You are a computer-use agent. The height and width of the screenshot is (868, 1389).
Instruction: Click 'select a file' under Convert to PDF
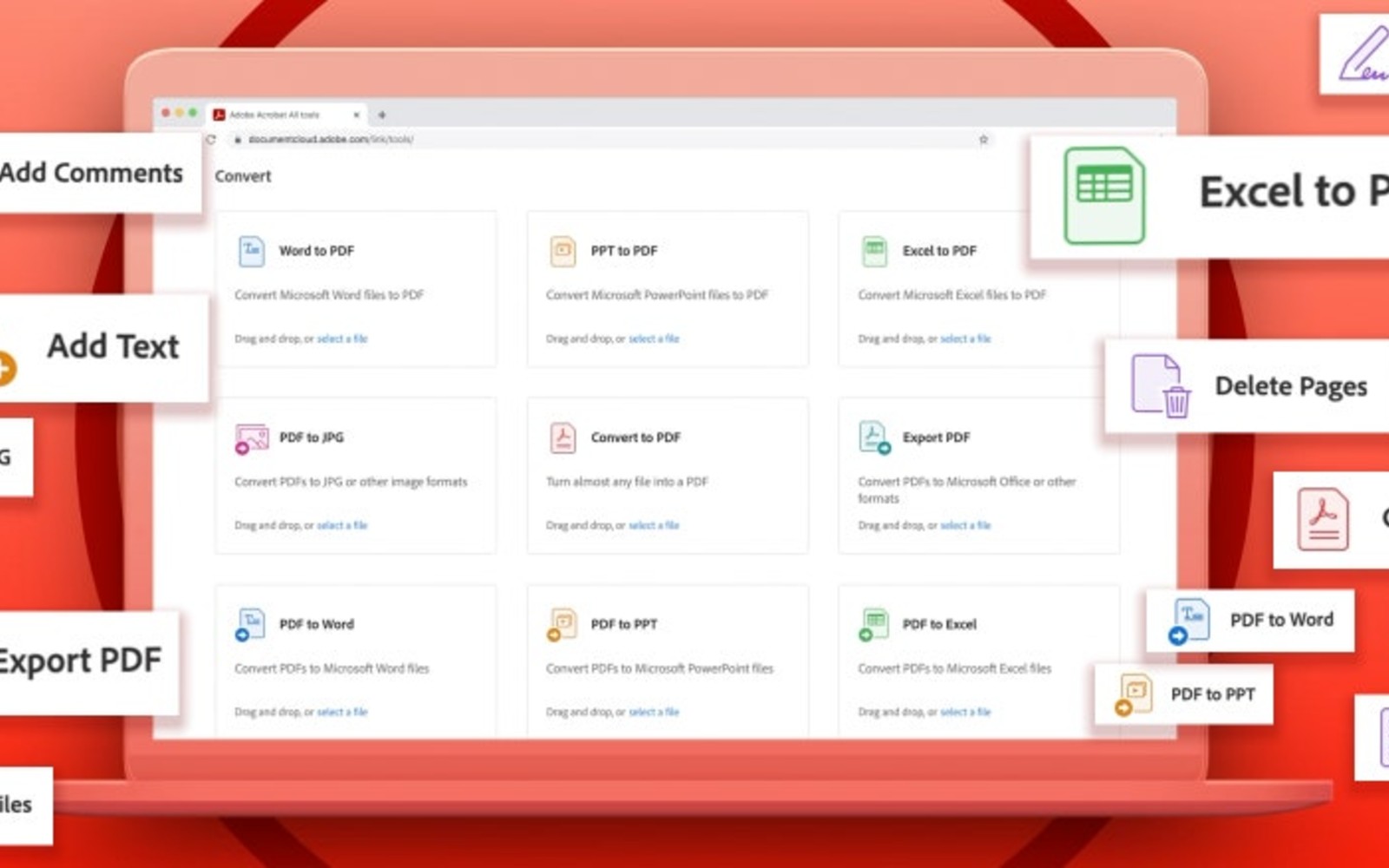coord(654,525)
